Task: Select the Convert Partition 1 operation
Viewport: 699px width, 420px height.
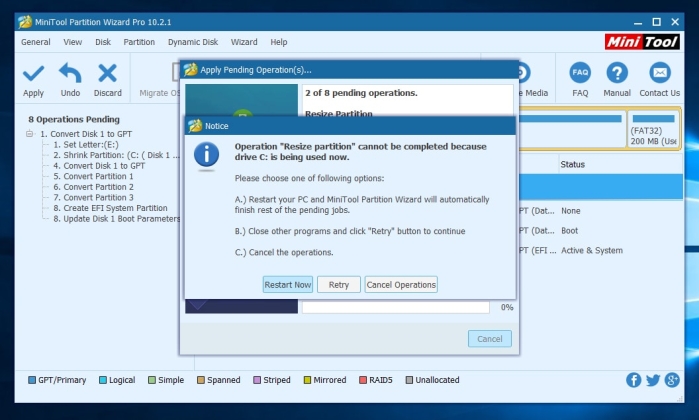Action: click(x=93, y=176)
